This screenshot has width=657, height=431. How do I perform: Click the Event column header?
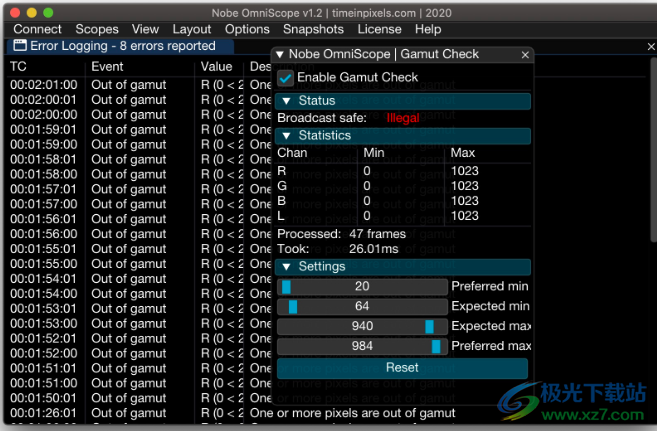pos(107,67)
